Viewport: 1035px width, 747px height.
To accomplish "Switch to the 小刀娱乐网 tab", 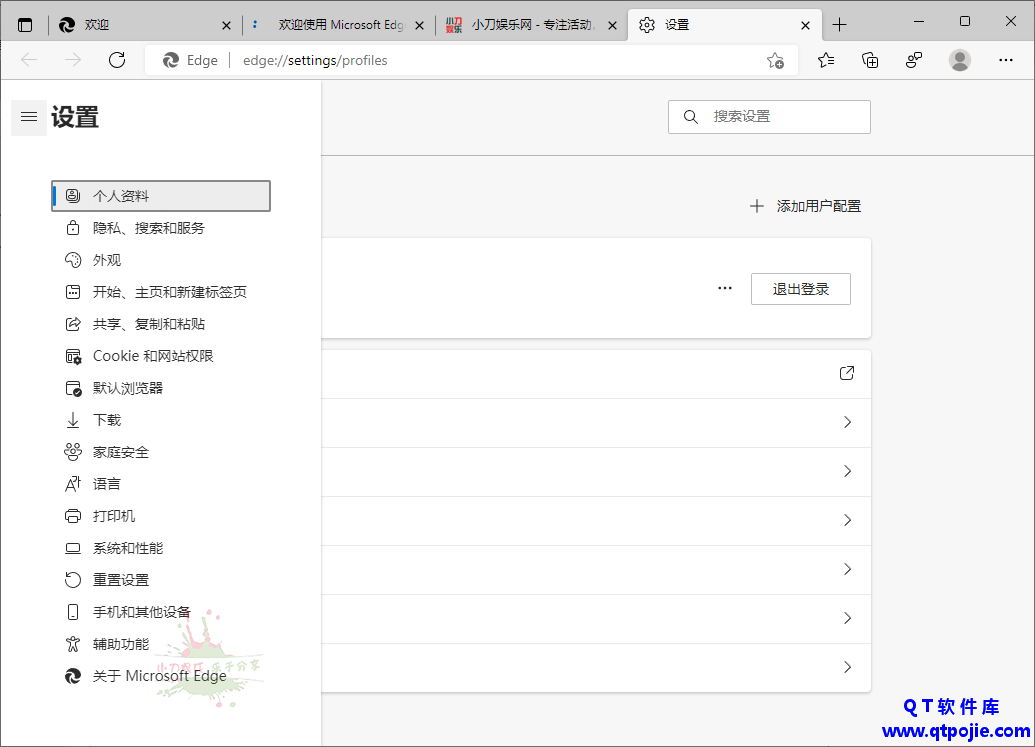I will [530, 25].
